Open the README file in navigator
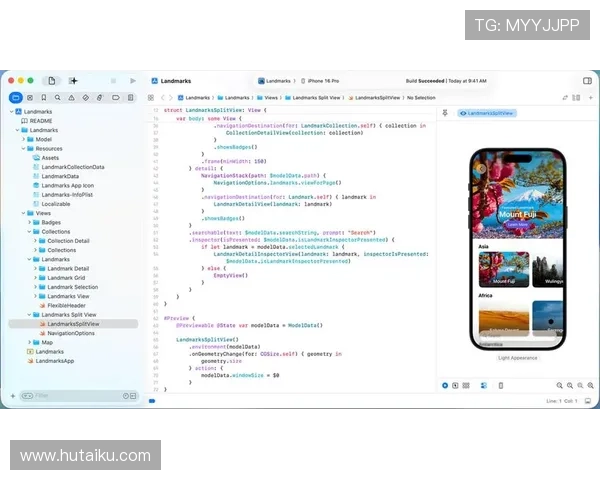 coord(41,120)
